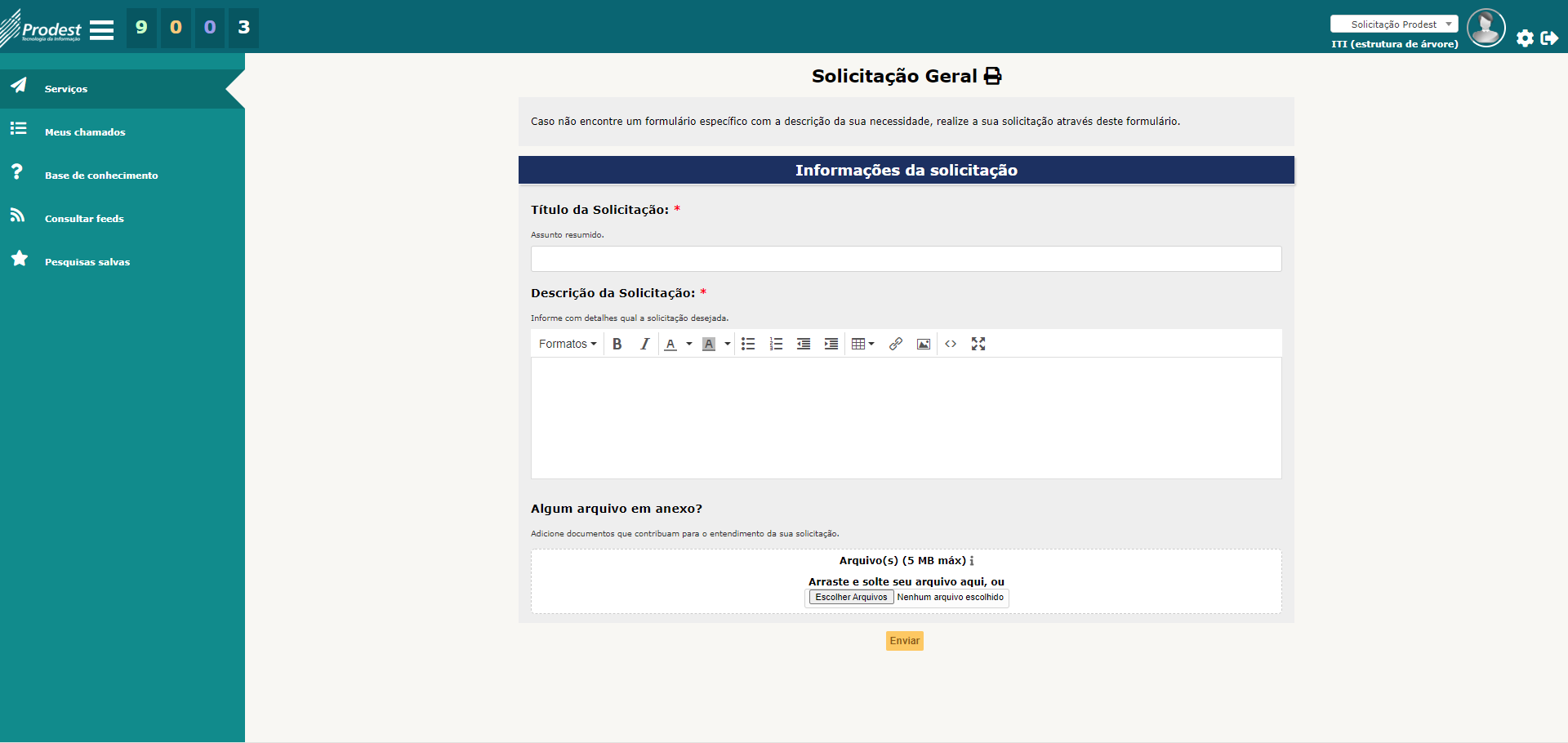Insert a bulleted list
The image size is (1568, 743).
(748, 344)
